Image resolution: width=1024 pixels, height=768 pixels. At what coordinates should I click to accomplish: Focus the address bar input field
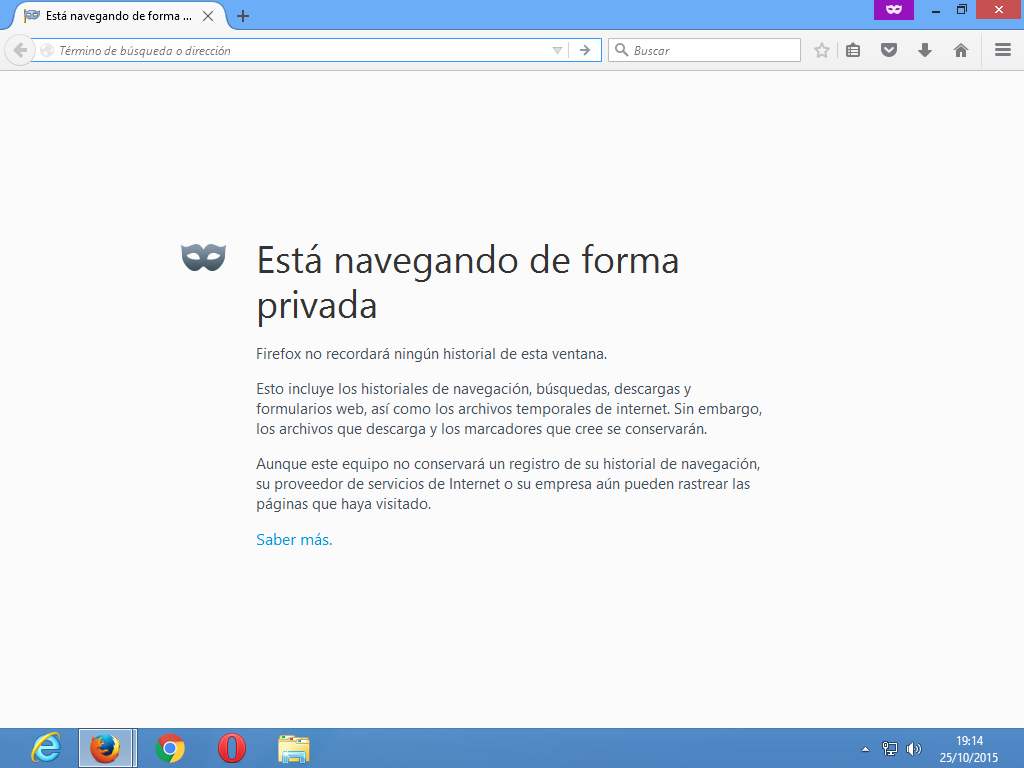pyautogui.click(x=300, y=50)
